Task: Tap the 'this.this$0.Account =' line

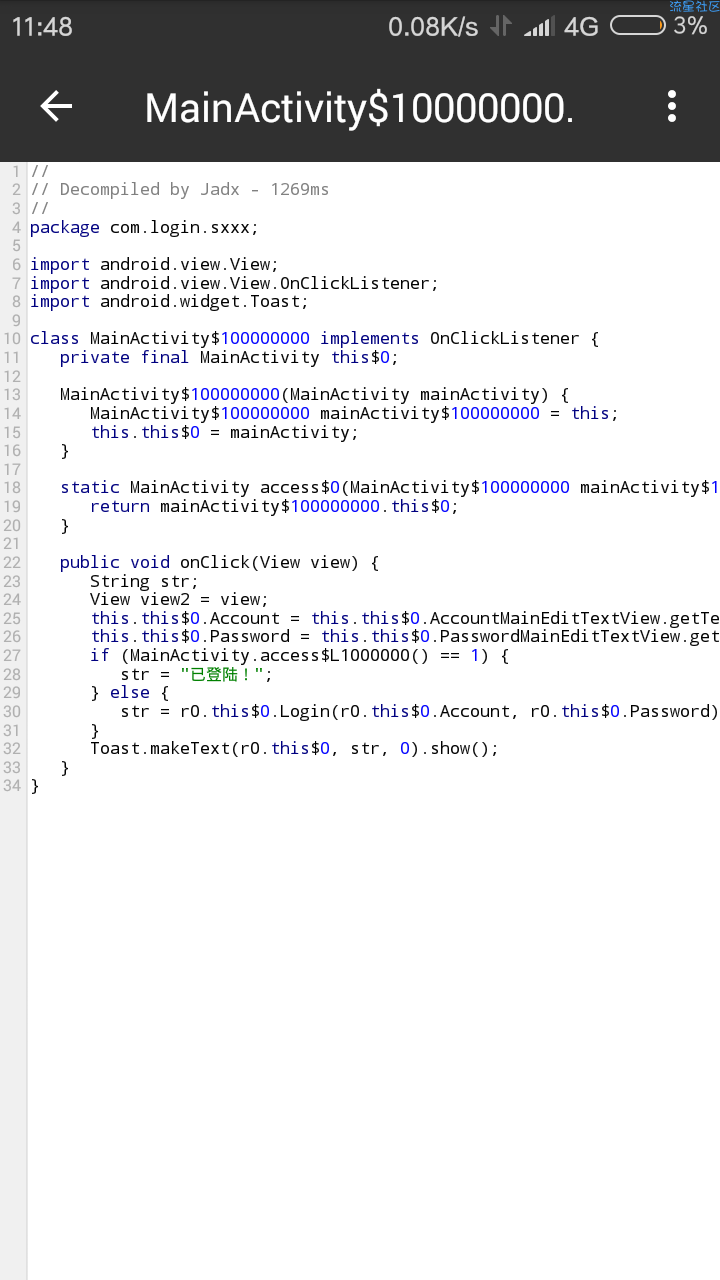Action: pyautogui.click(x=405, y=619)
